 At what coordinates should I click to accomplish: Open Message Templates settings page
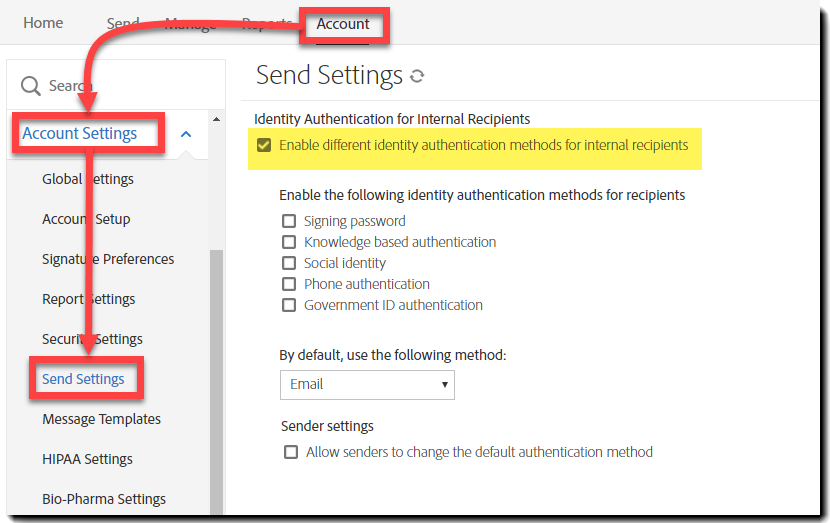101,419
